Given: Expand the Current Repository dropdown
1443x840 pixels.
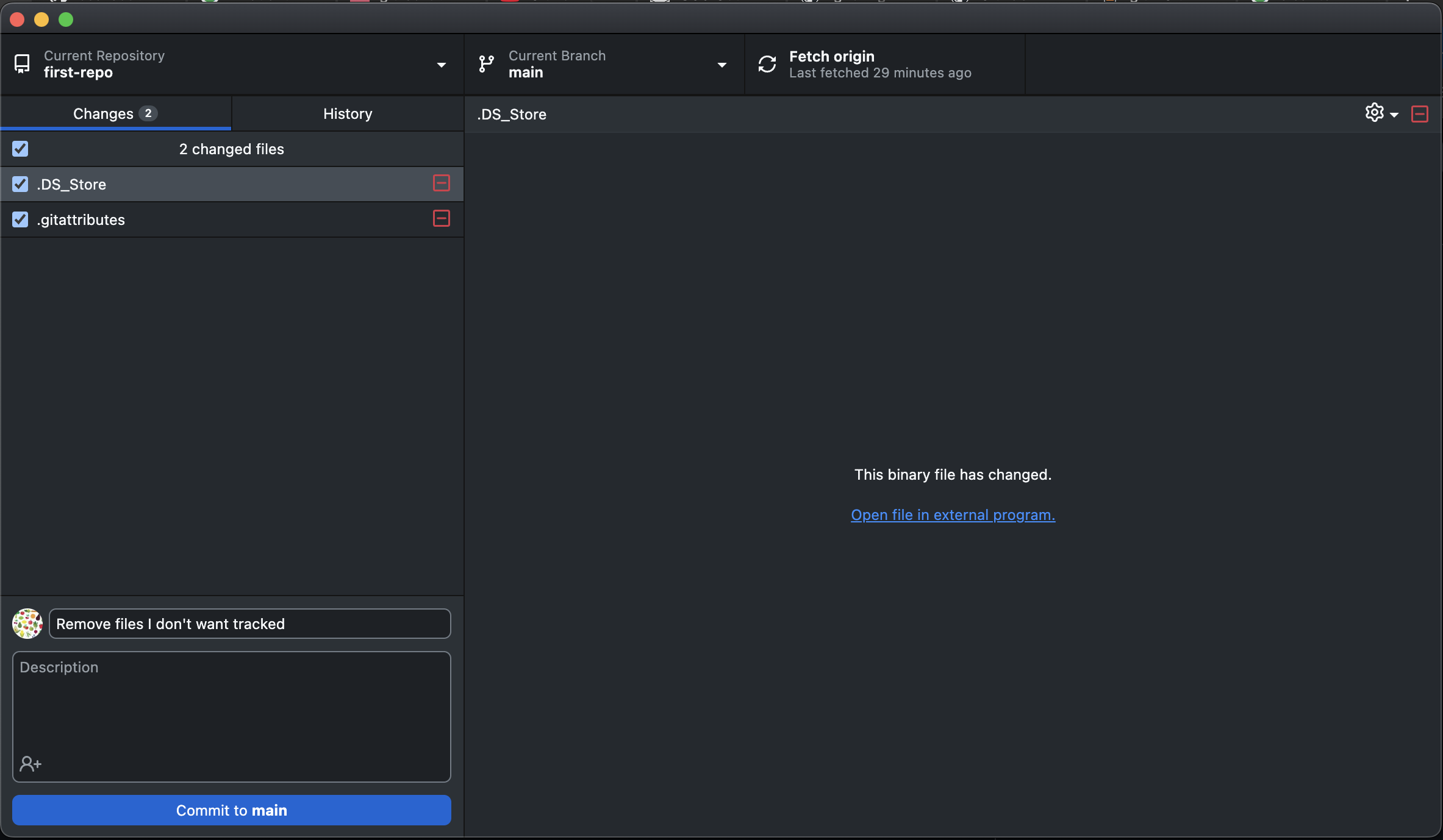Looking at the screenshot, I should (442, 65).
